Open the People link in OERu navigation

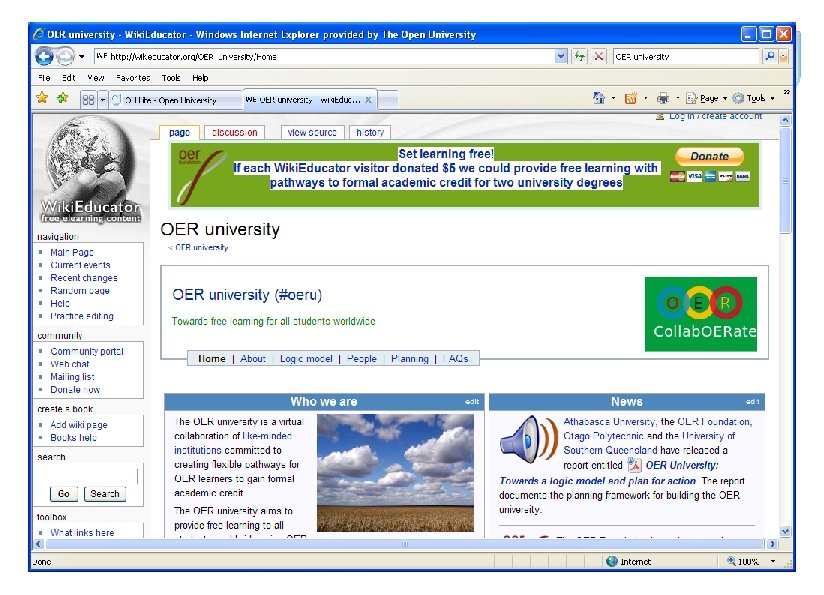click(362, 358)
